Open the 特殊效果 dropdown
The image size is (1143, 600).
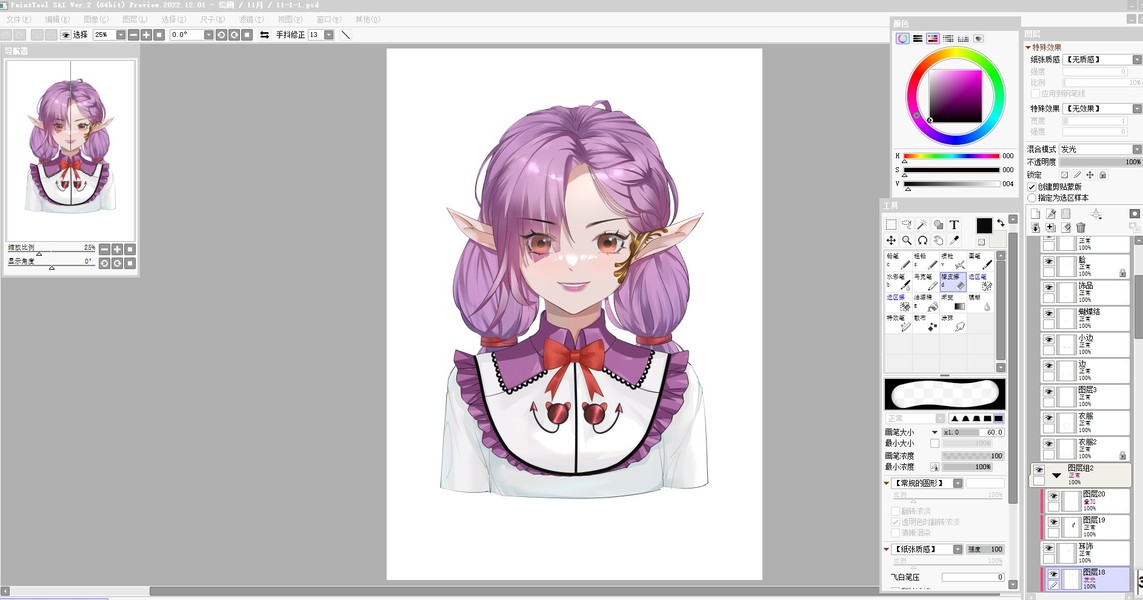(1136, 108)
